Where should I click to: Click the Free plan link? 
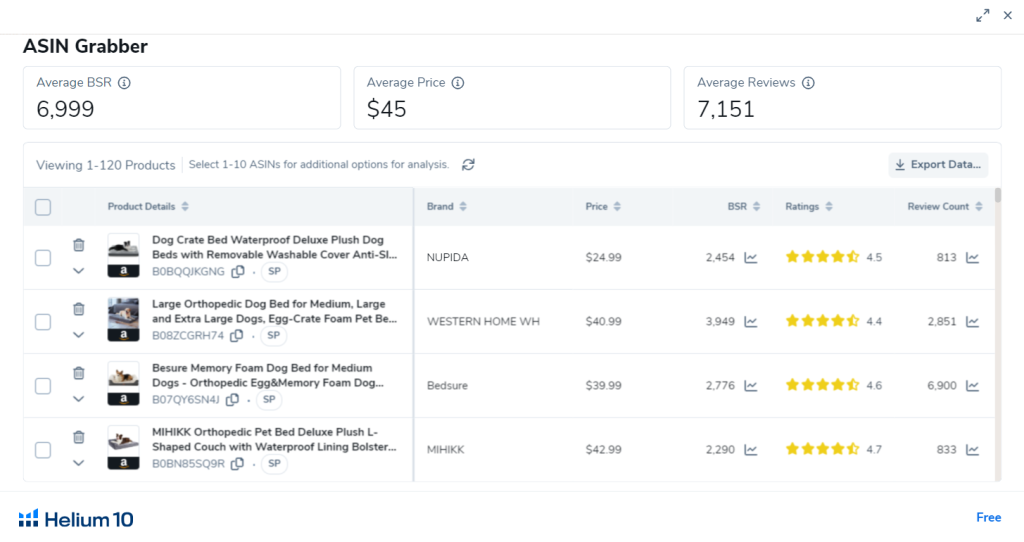(x=989, y=517)
